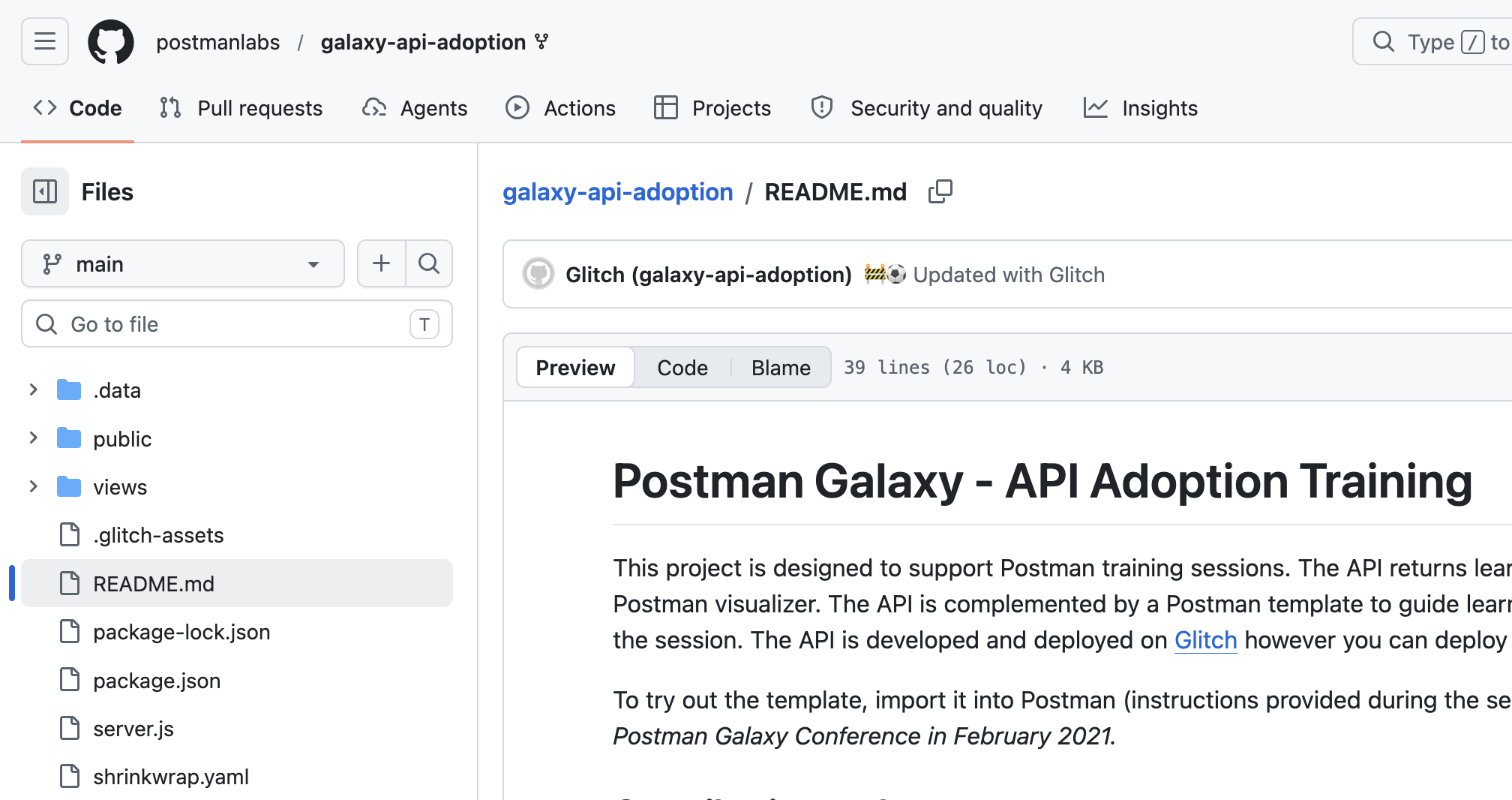Click the Glitch author avatar
Image resolution: width=1512 pixels, height=800 pixels.
click(x=538, y=274)
